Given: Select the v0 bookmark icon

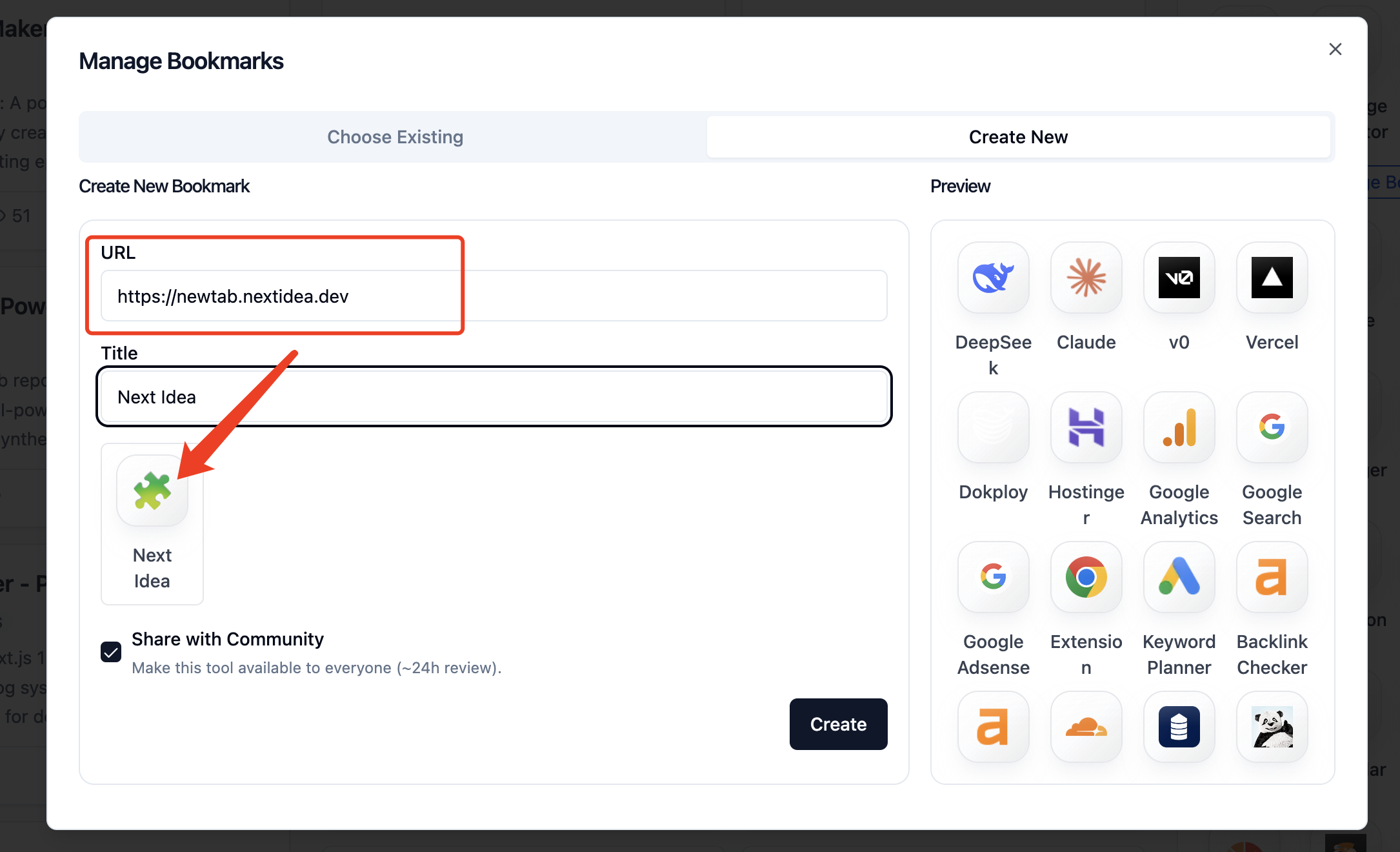Looking at the screenshot, I should (1179, 278).
